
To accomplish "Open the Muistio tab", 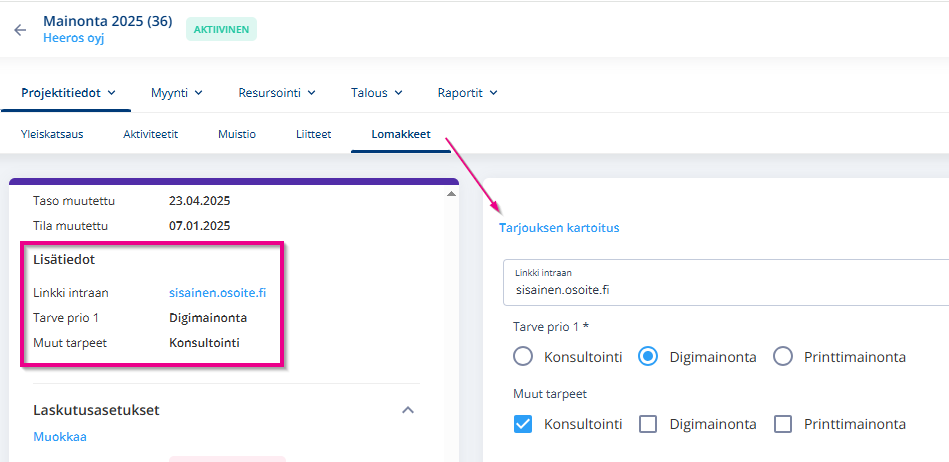I will (x=237, y=134).
